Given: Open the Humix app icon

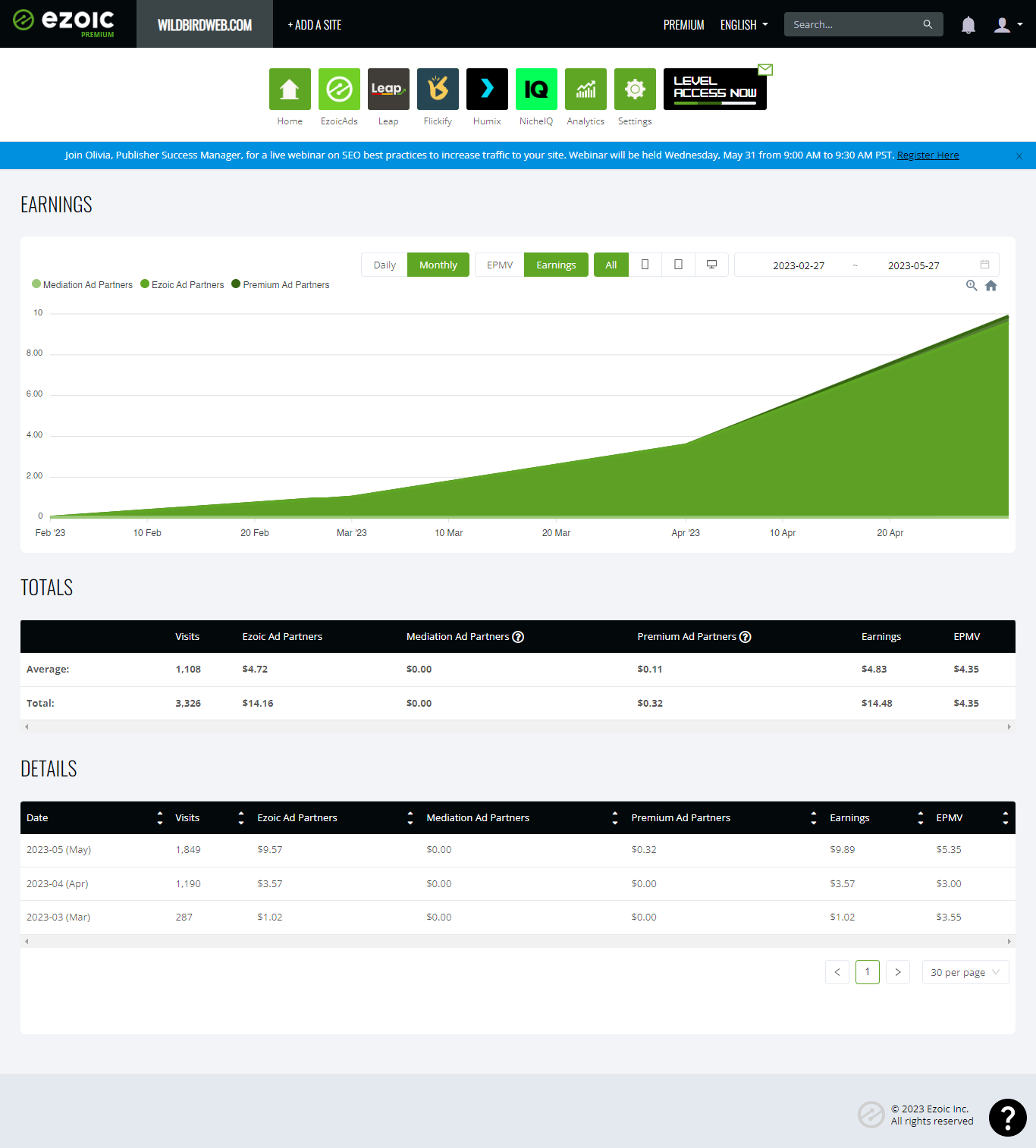Looking at the screenshot, I should [x=487, y=89].
